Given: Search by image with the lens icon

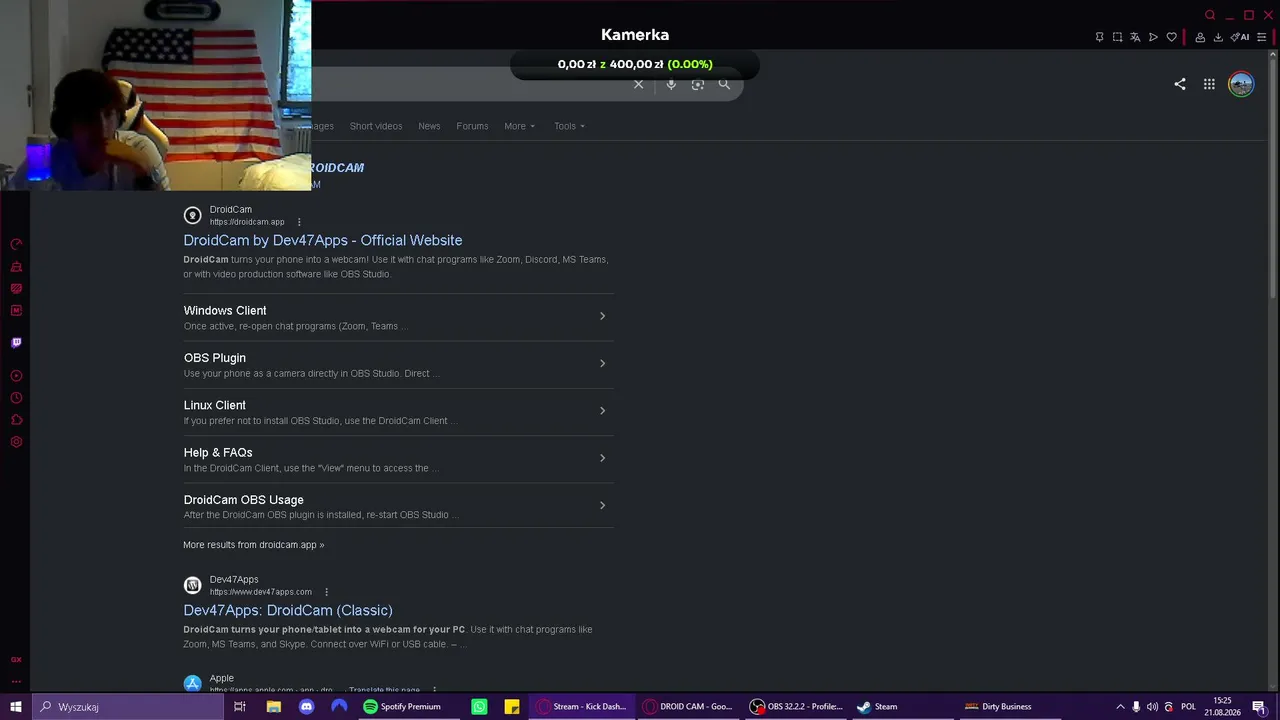Looking at the screenshot, I should [698, 84].
